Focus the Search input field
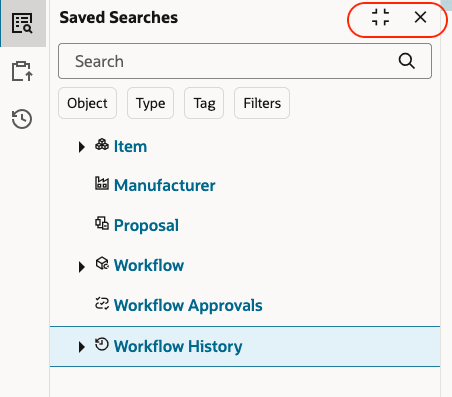Screen dimensions: 452x397 [x=245, y=61]
